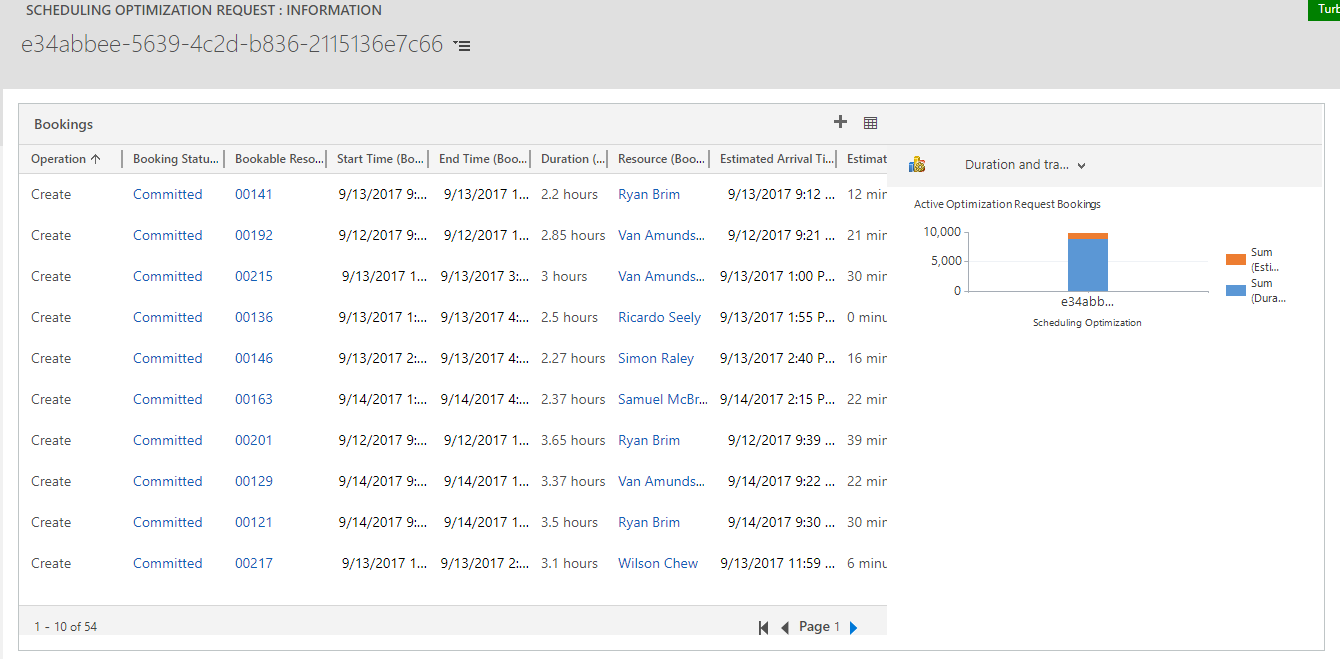Expand the Duration and travel chart dropdown
Screen dimensions: 1340x659
click(1082, 165)
